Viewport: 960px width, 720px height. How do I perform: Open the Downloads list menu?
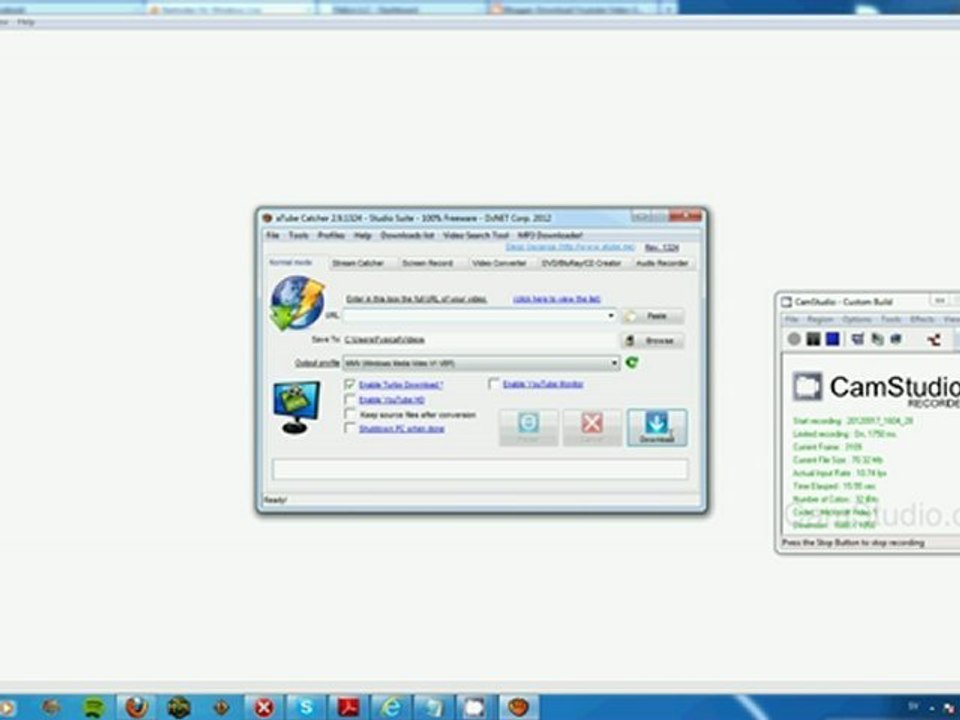(407, 235)
